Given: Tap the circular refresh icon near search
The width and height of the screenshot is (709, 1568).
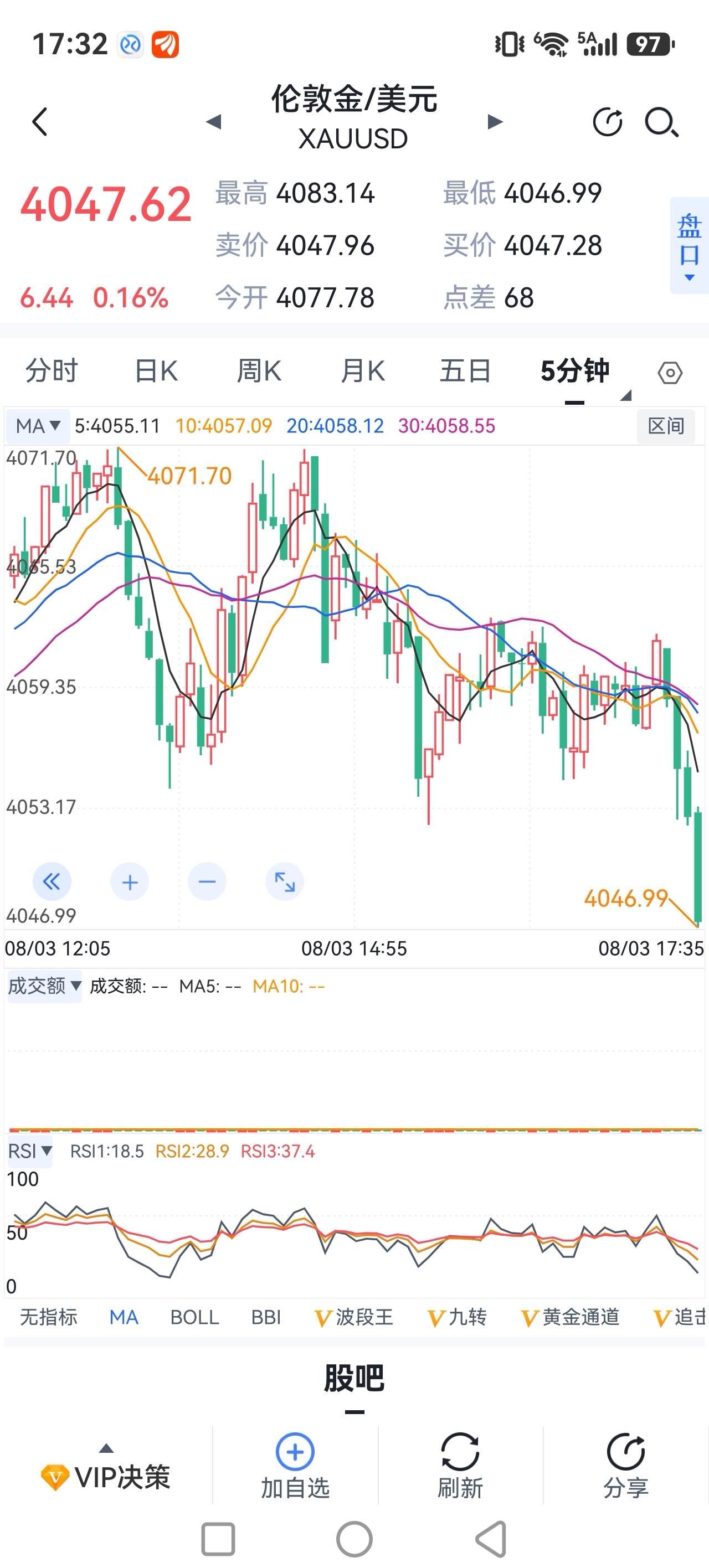Looking at the screenshot, I should click(607, 122).
